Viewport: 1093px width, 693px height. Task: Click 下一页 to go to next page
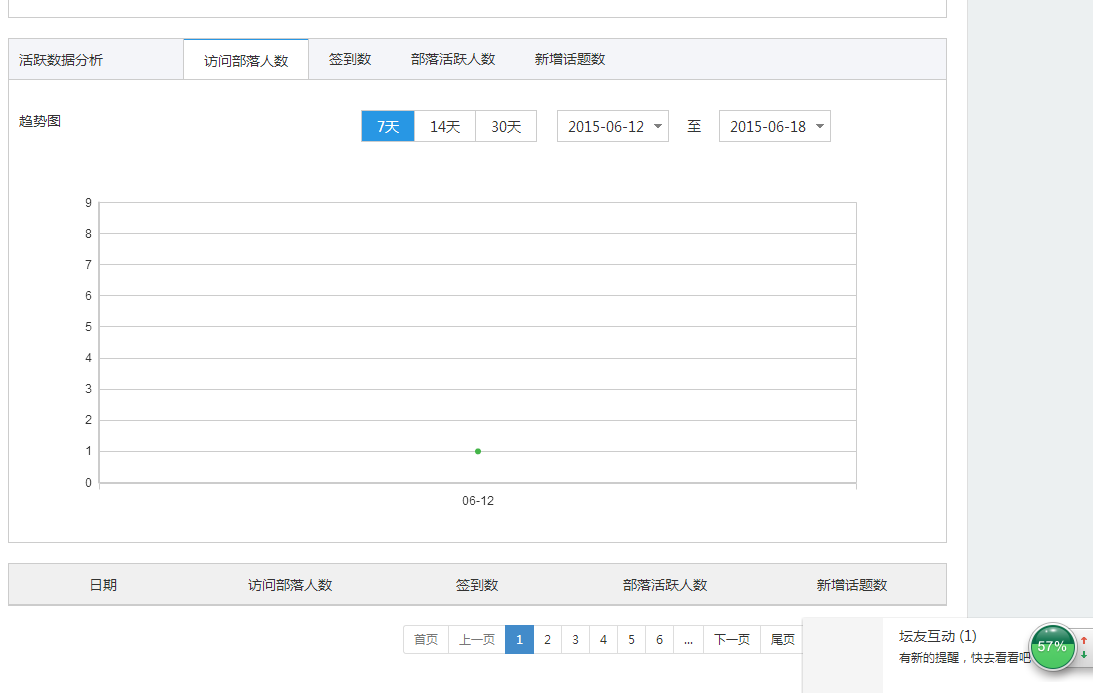coord(731,639)
